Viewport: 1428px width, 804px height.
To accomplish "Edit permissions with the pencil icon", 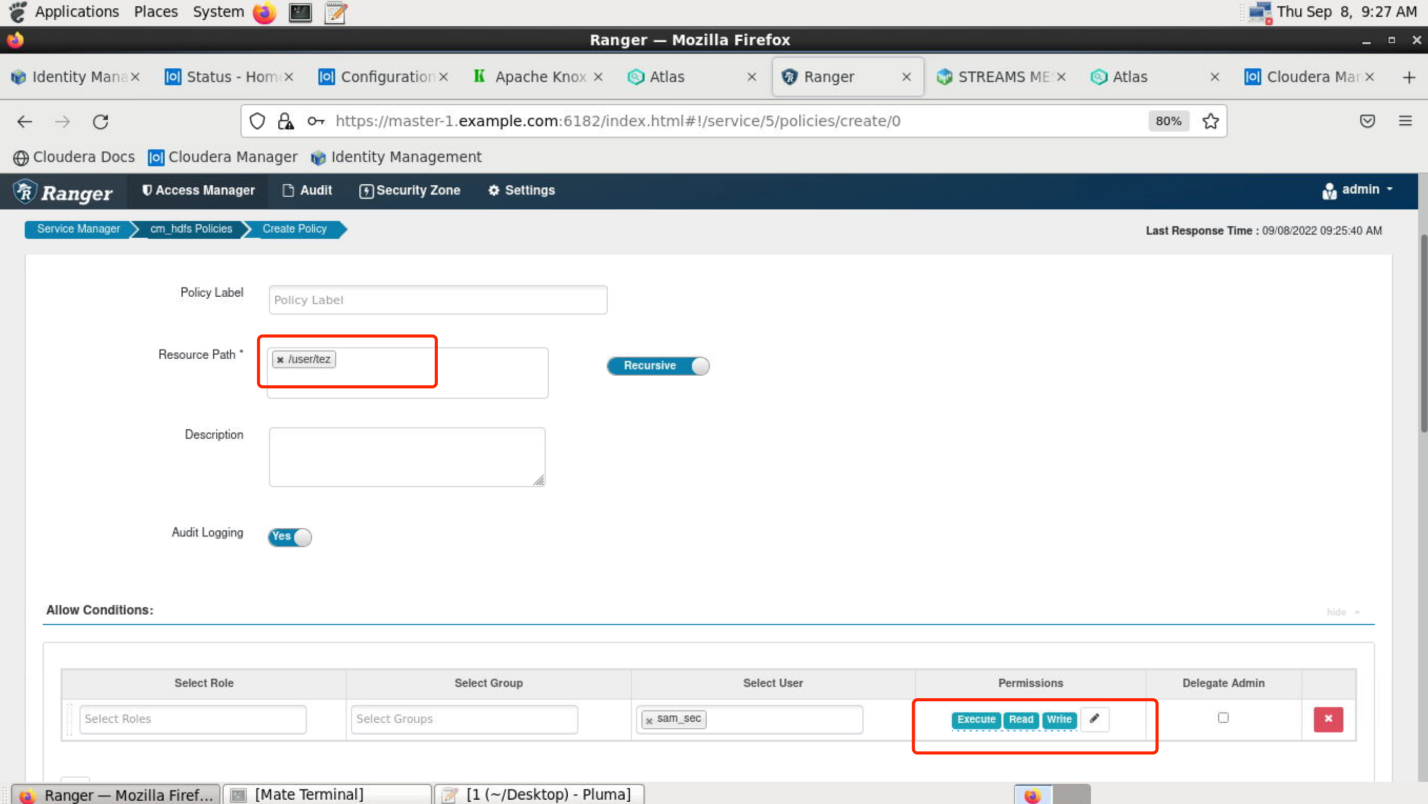I will tap(1095, 719).
